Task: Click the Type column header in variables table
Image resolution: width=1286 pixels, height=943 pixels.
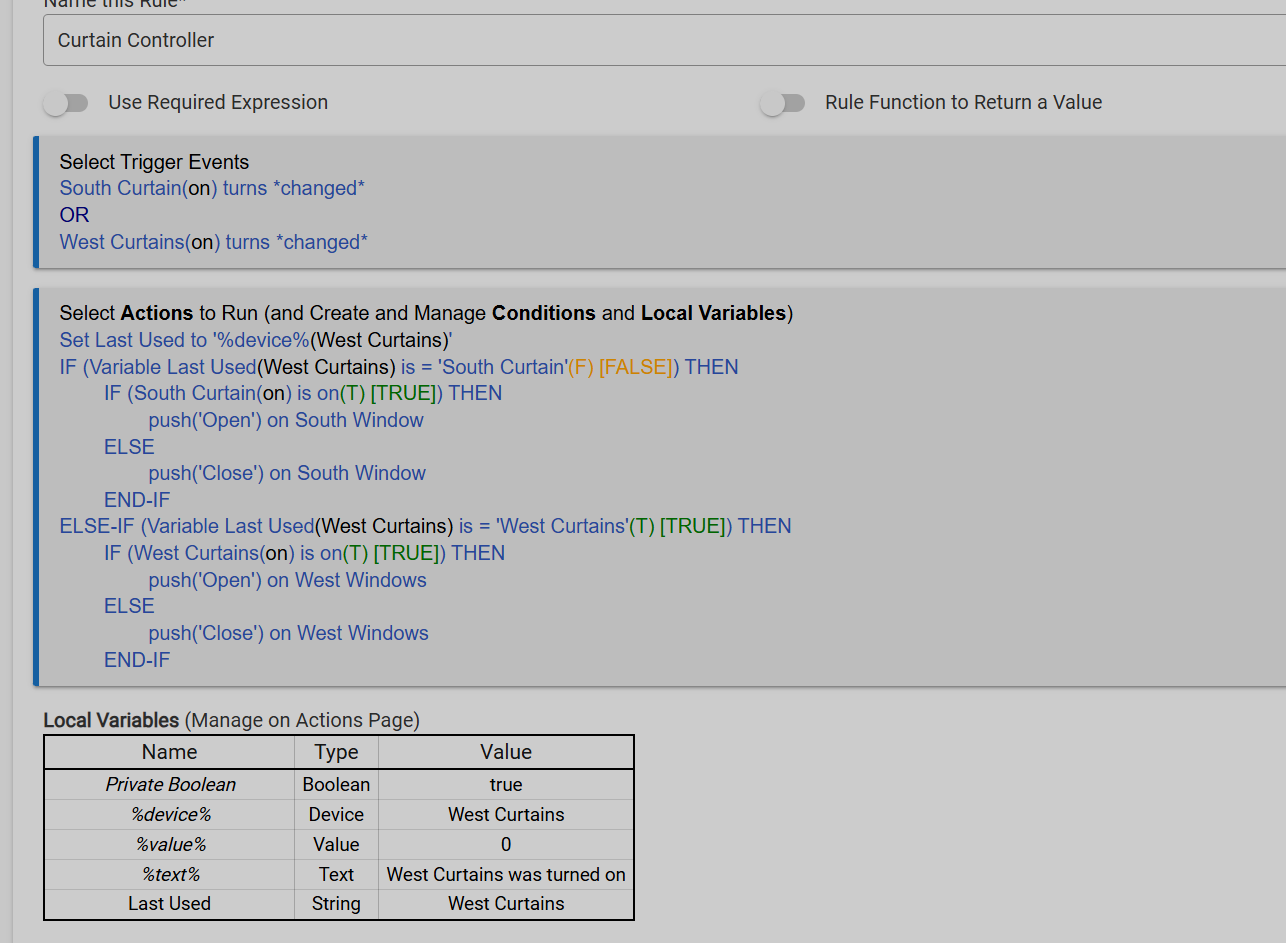Action: [336, 752]
